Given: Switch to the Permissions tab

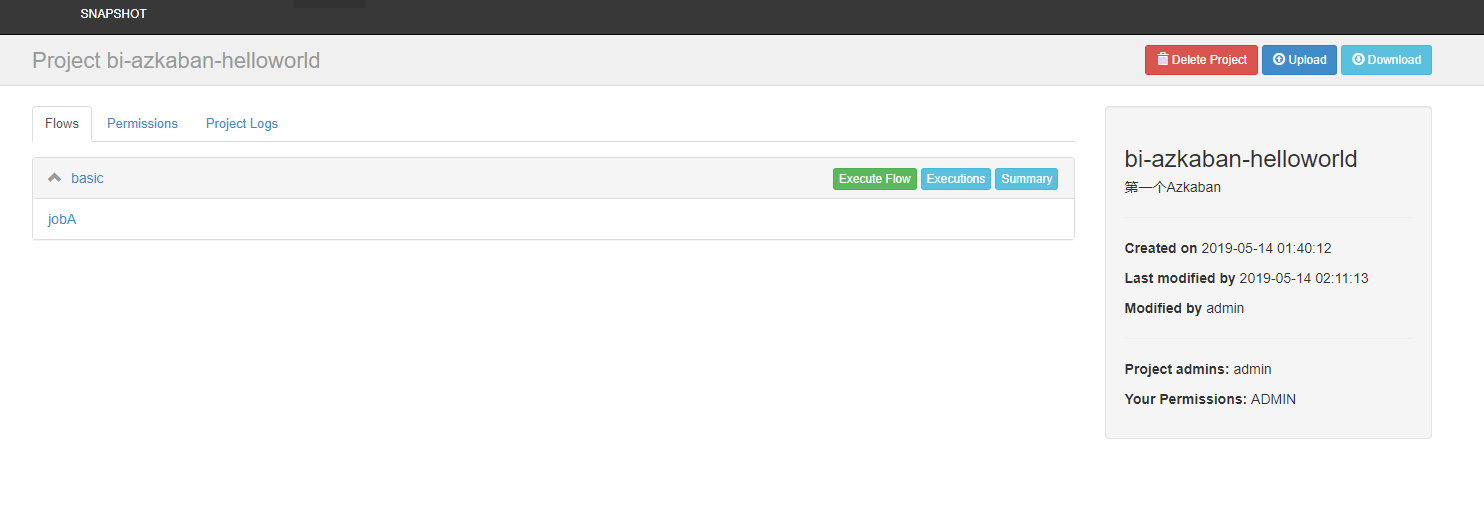Looking at the screenshot, I should pos(142,124).
